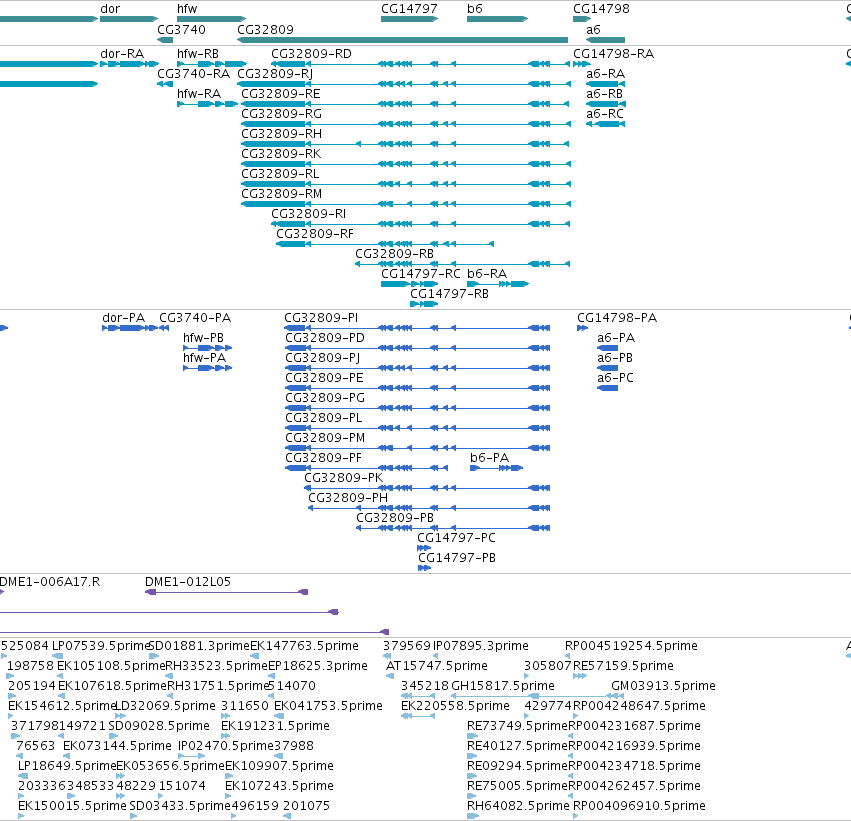
Task: Open the CG14797 gene label
Action: (409, 9)
